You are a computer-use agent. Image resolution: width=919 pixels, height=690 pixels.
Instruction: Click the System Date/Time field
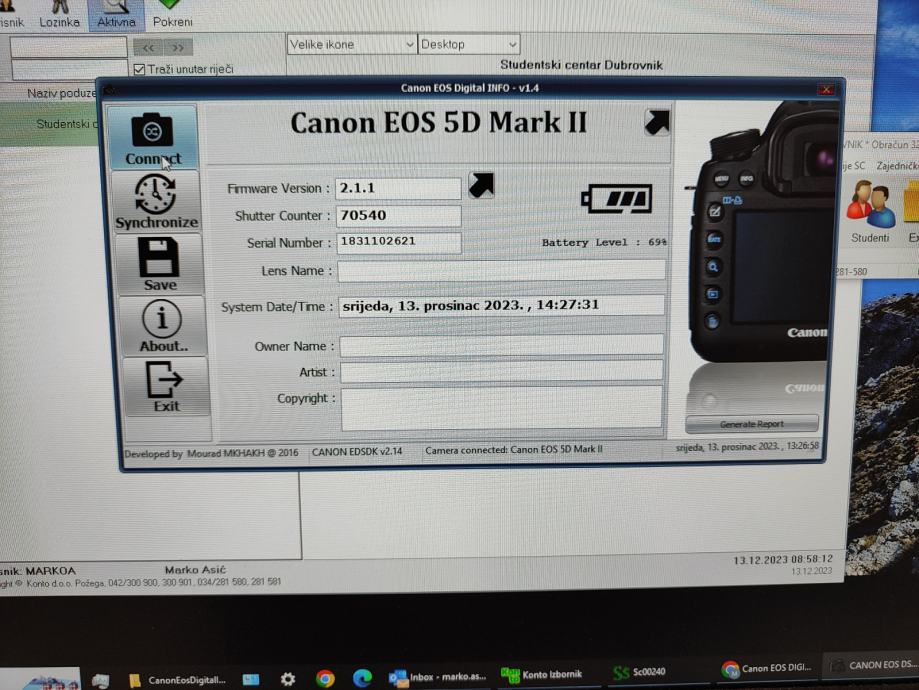tap(501, 305)
